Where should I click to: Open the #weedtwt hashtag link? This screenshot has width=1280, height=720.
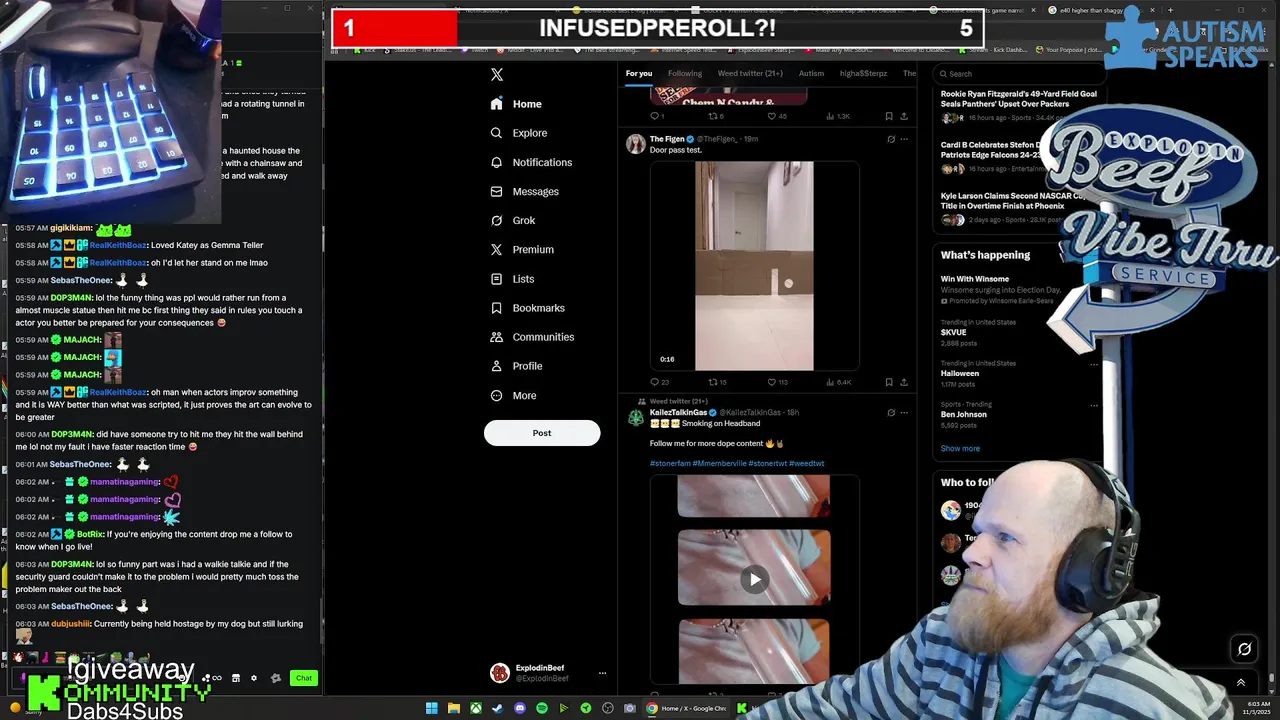pos(807,463)
